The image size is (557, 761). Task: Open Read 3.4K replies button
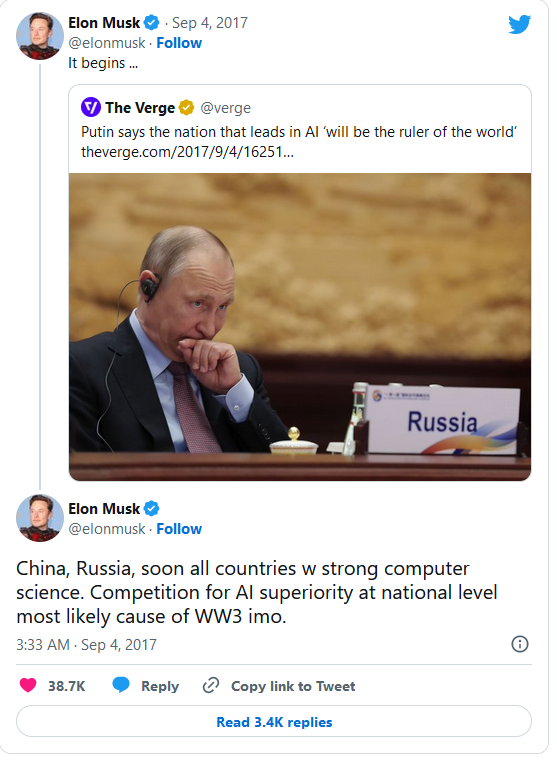click(274, 722)
